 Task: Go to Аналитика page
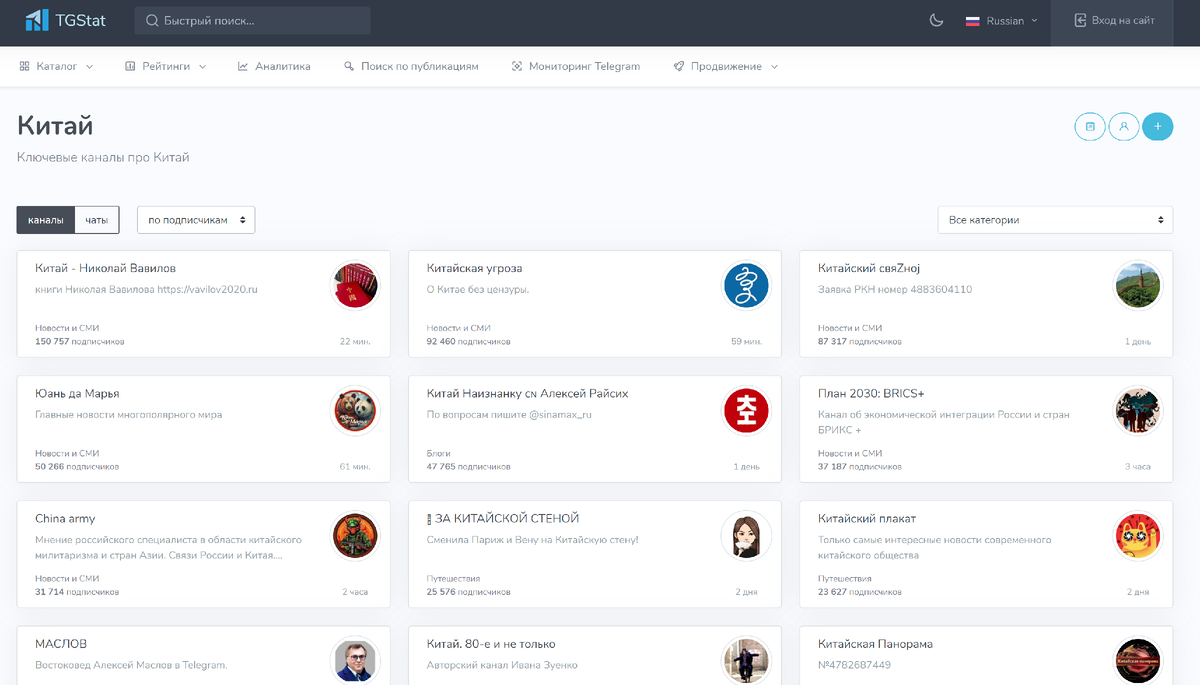click(274, 66)
